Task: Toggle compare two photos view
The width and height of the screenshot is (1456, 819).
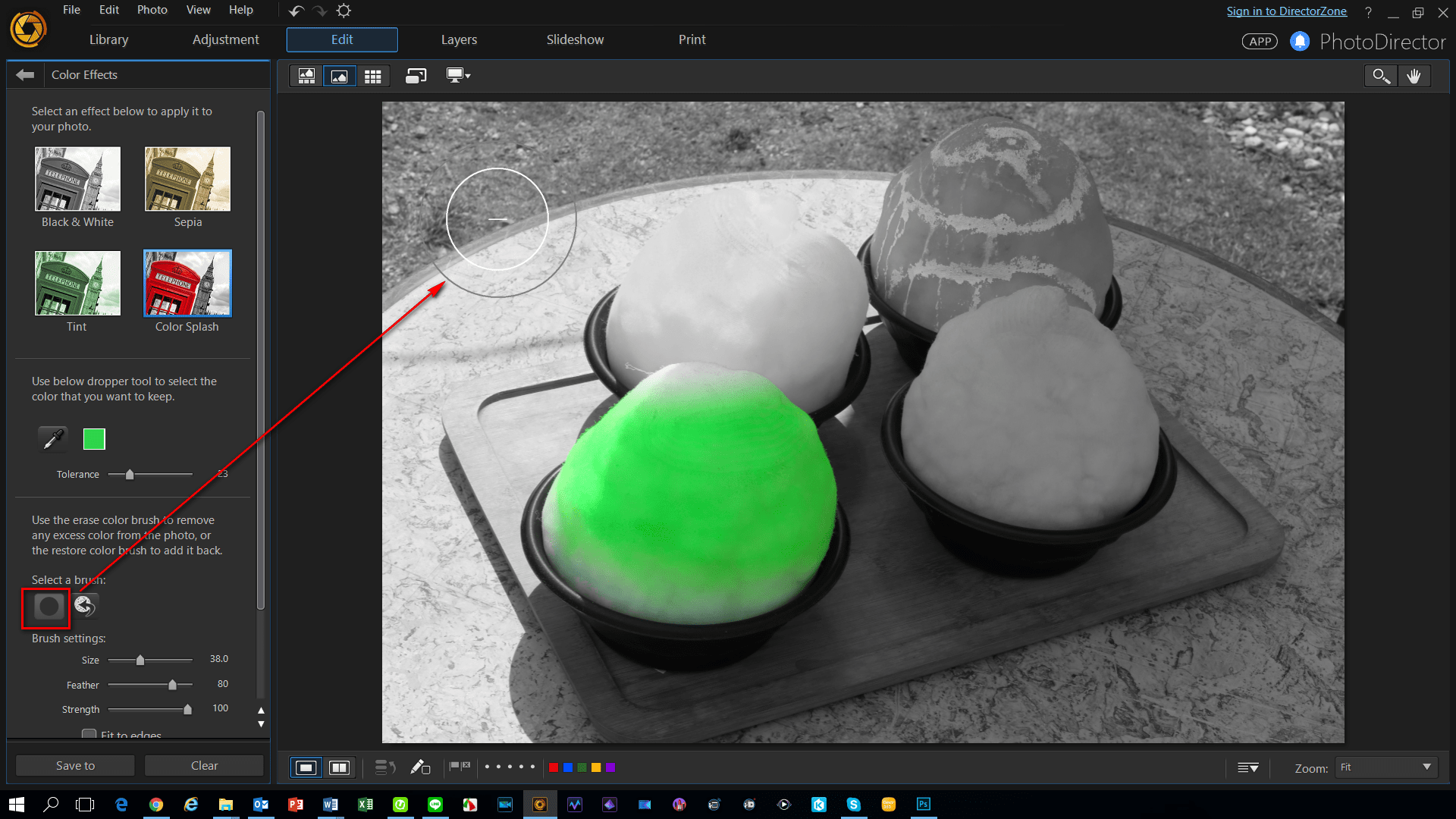Action: [339, 767]
